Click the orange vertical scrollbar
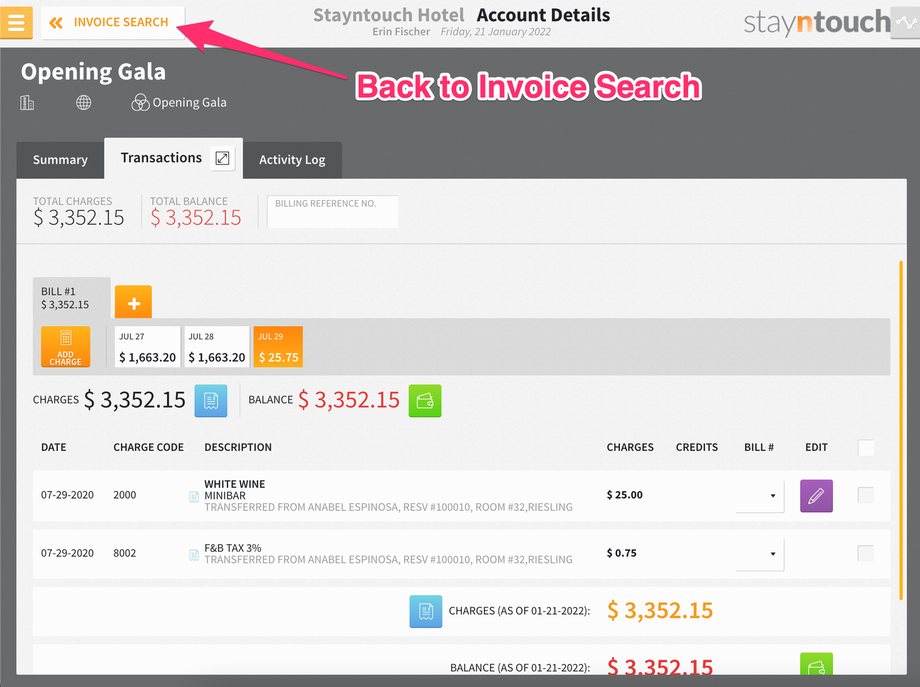The height and width of the screenshot is (687, 920). tap(901, 431)
